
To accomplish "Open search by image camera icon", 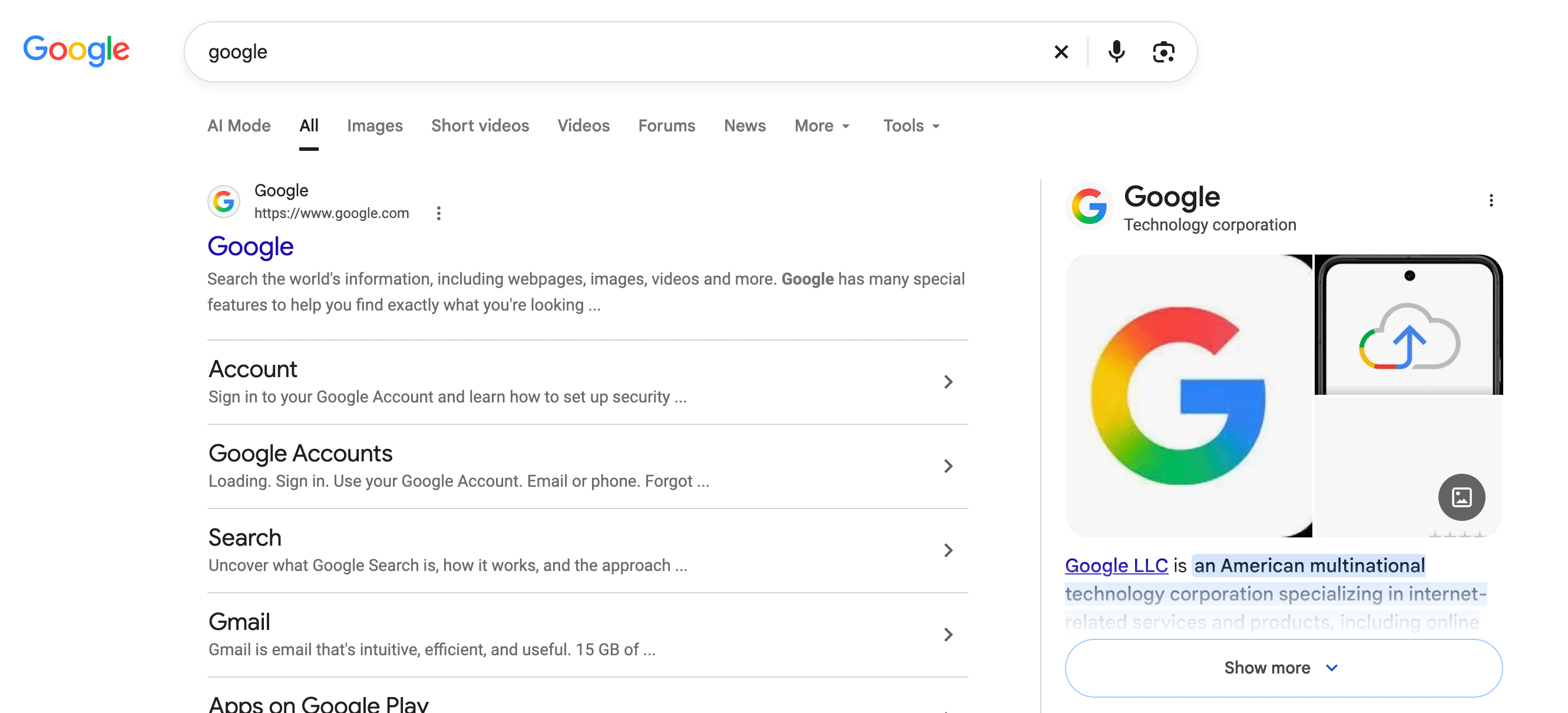I will pos(1163,52).
